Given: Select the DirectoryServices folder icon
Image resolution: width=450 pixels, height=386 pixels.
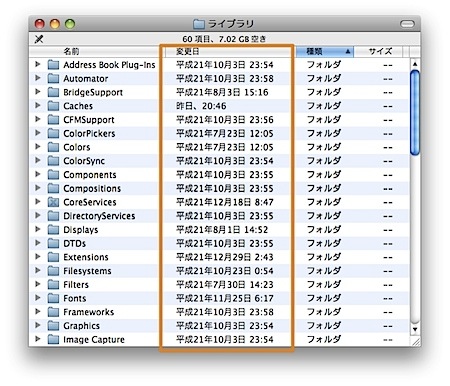Looking at the screenshot, I should [53, 216].
